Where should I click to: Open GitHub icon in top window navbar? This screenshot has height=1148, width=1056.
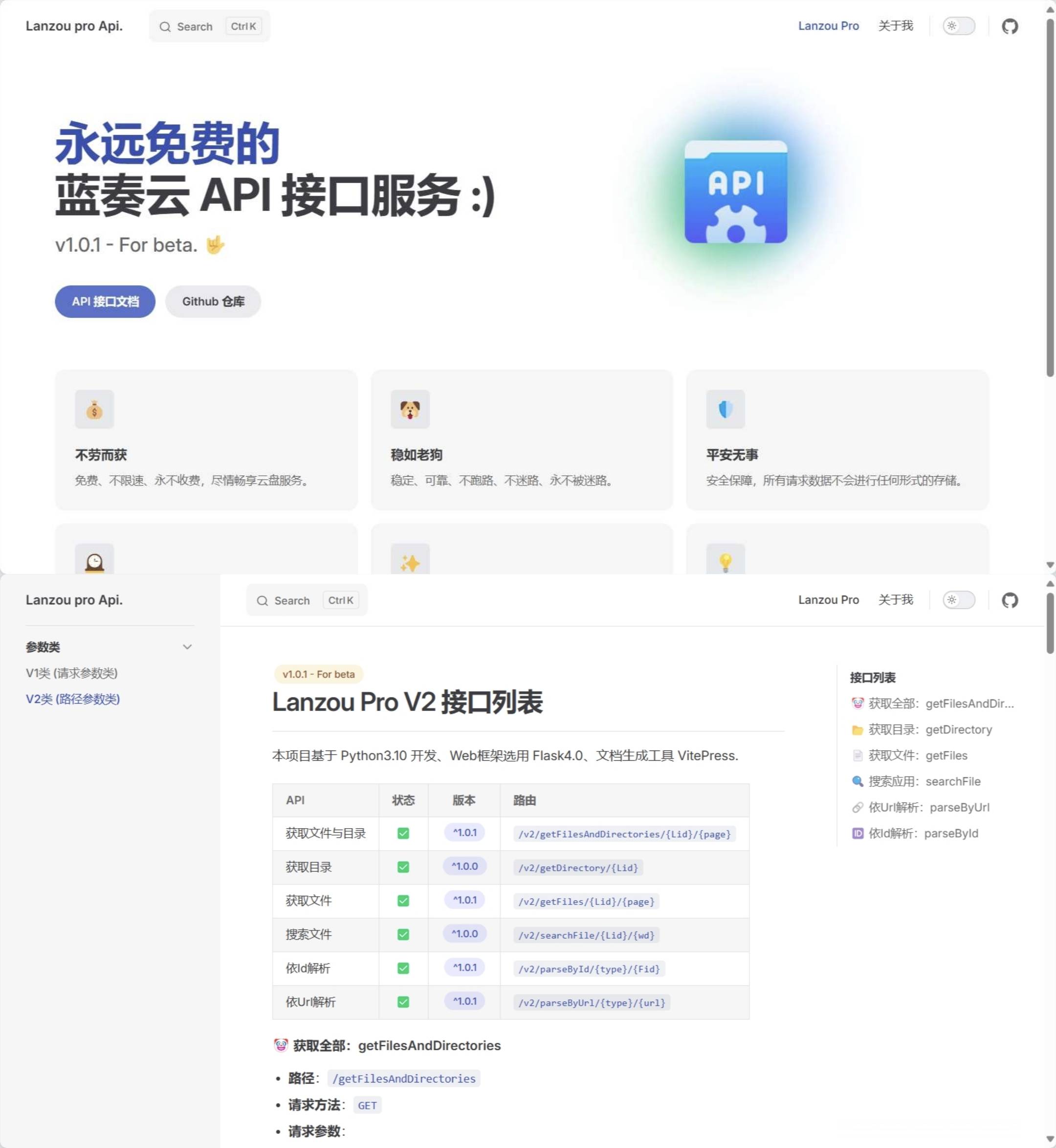tap(1010, 26)
